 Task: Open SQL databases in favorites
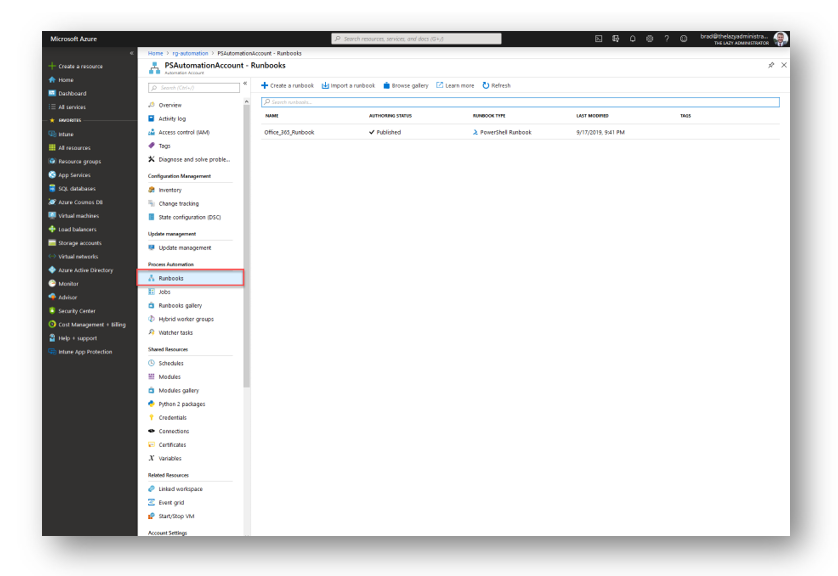[72, 189]
